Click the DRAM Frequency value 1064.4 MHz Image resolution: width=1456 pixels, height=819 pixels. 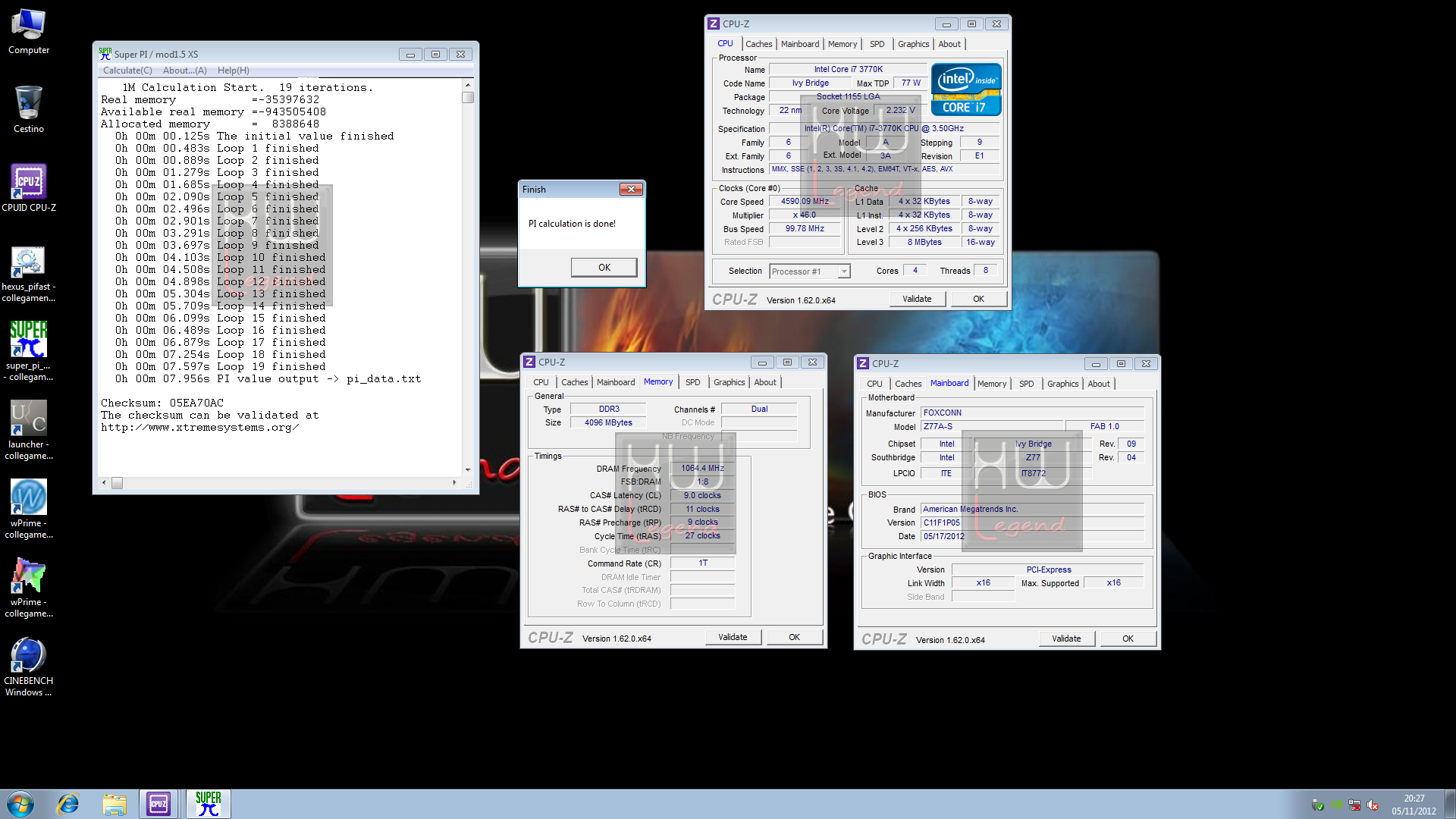[702, 469]
